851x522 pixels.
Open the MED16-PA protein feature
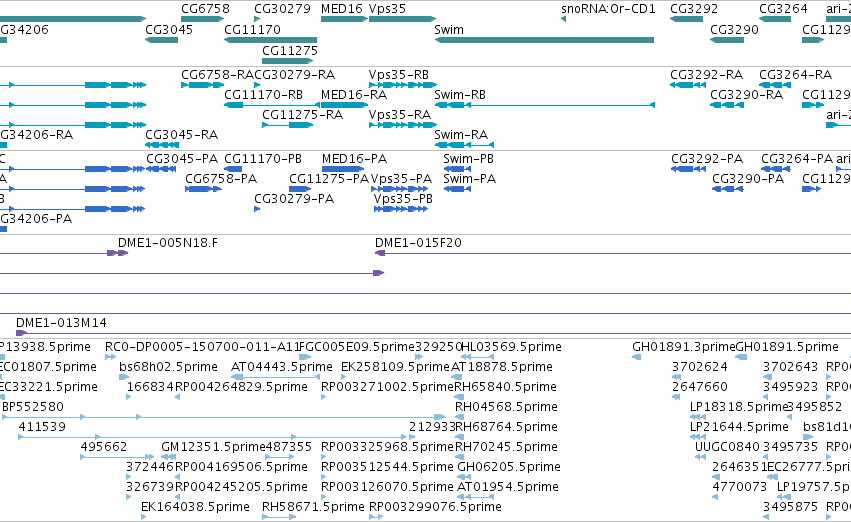[x=343, y=169]
